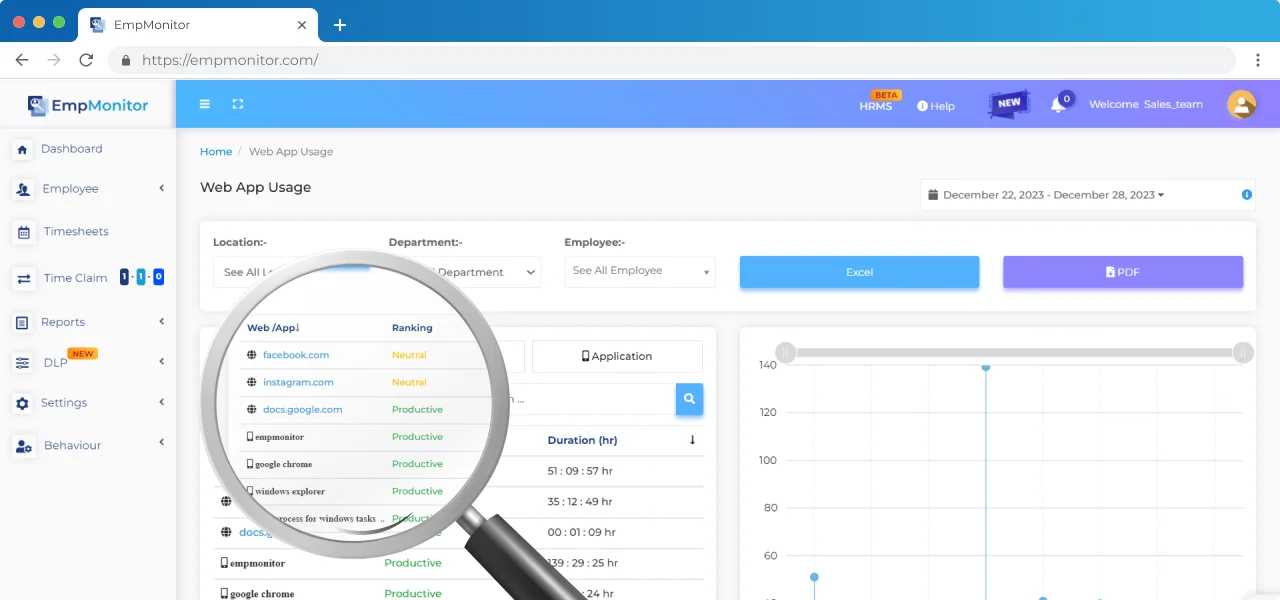Open the user profile avatar

[x=1241, y=104]
